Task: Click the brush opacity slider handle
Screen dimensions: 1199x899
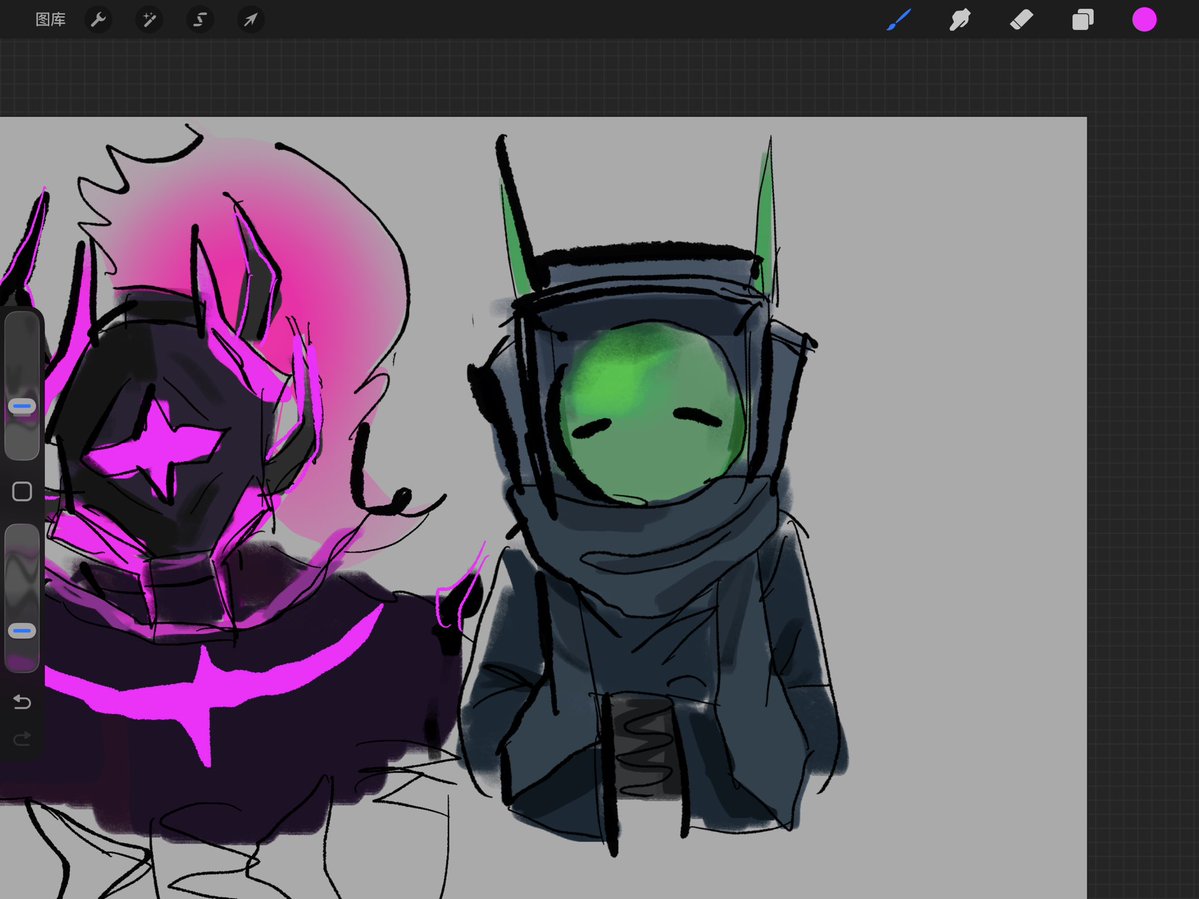Action: tap(22, 631)
